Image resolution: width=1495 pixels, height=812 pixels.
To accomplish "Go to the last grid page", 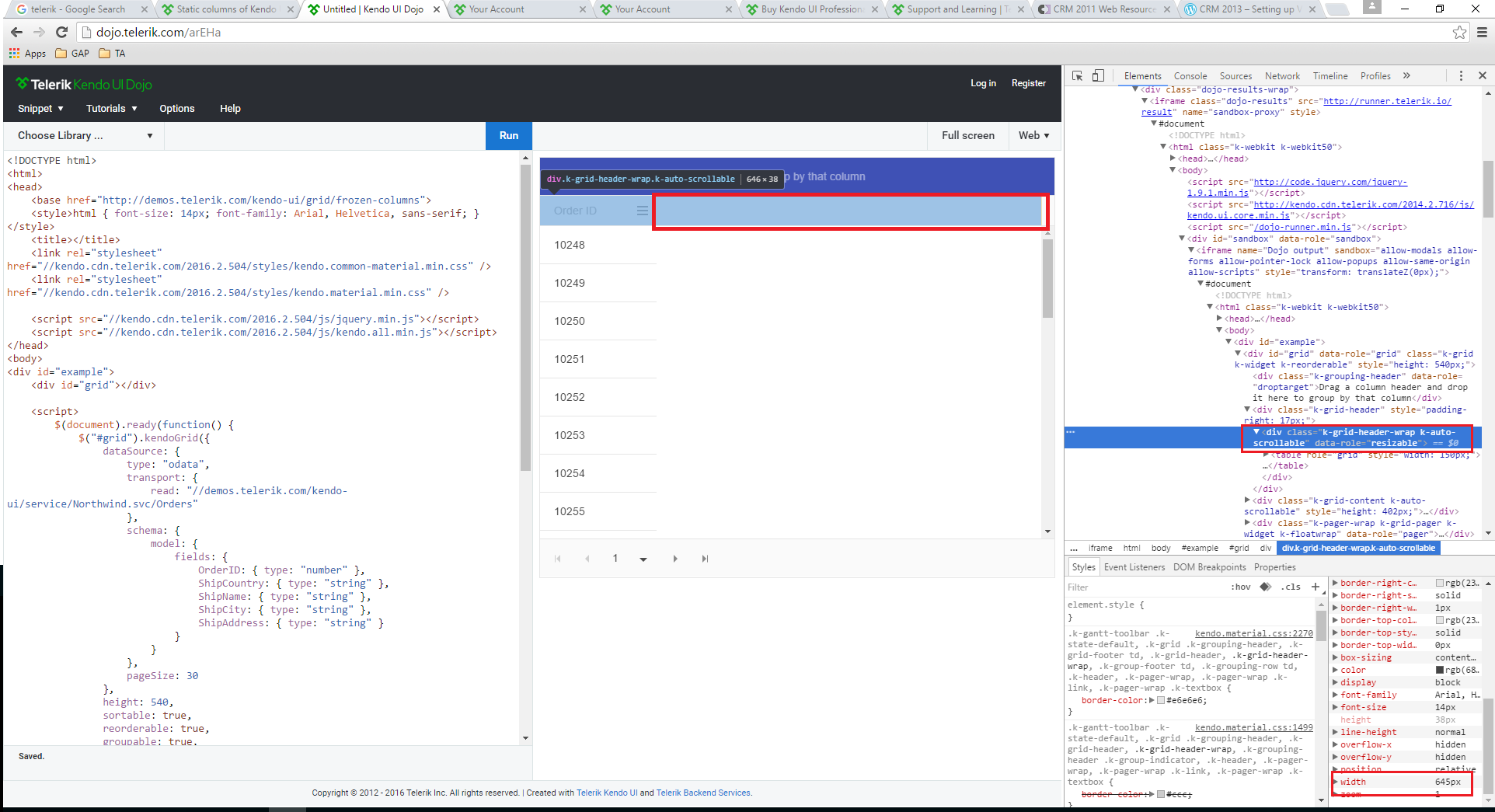I will (x=705, y=559).
